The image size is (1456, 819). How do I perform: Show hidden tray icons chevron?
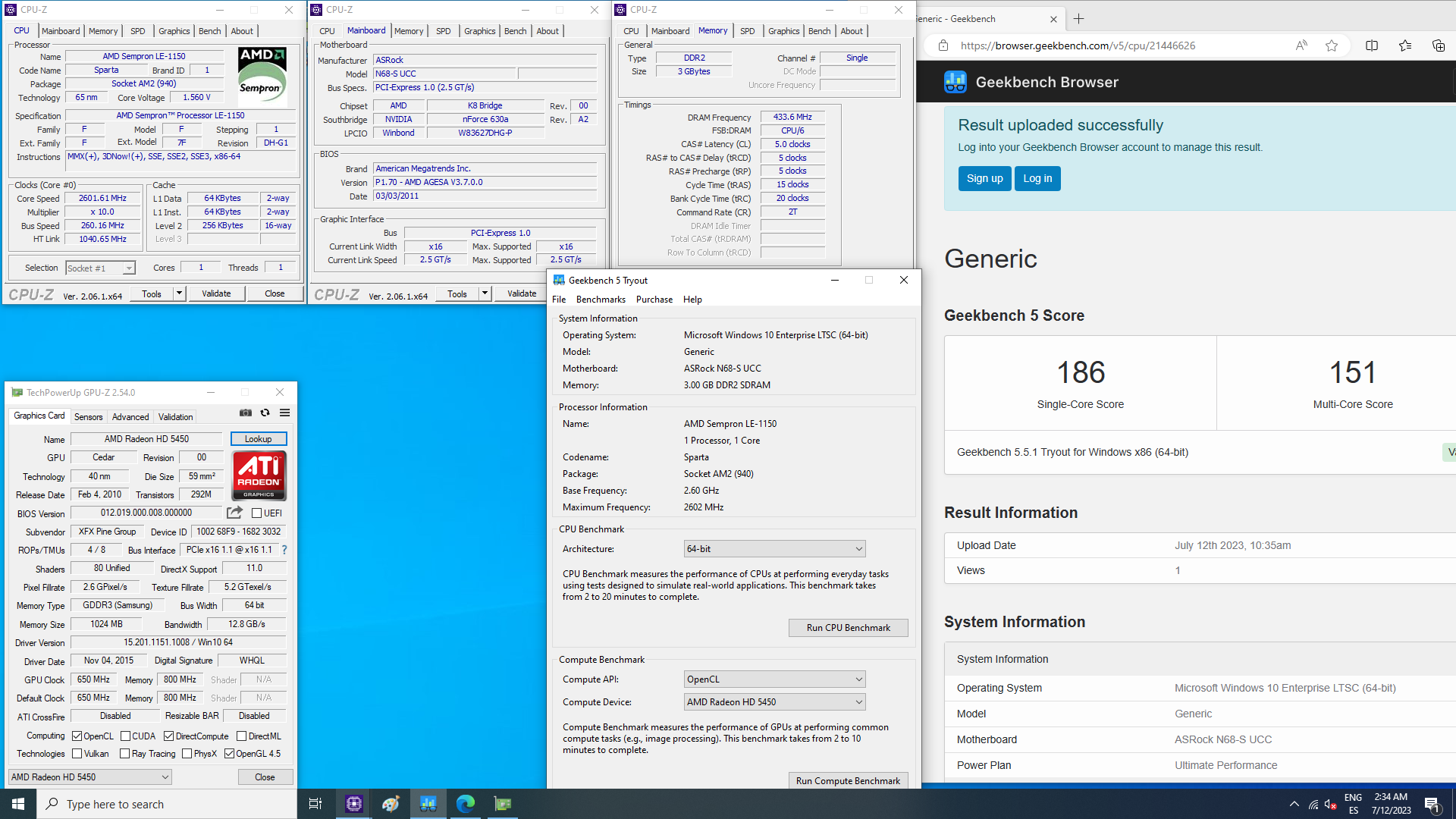click(x=1294, y=805)
